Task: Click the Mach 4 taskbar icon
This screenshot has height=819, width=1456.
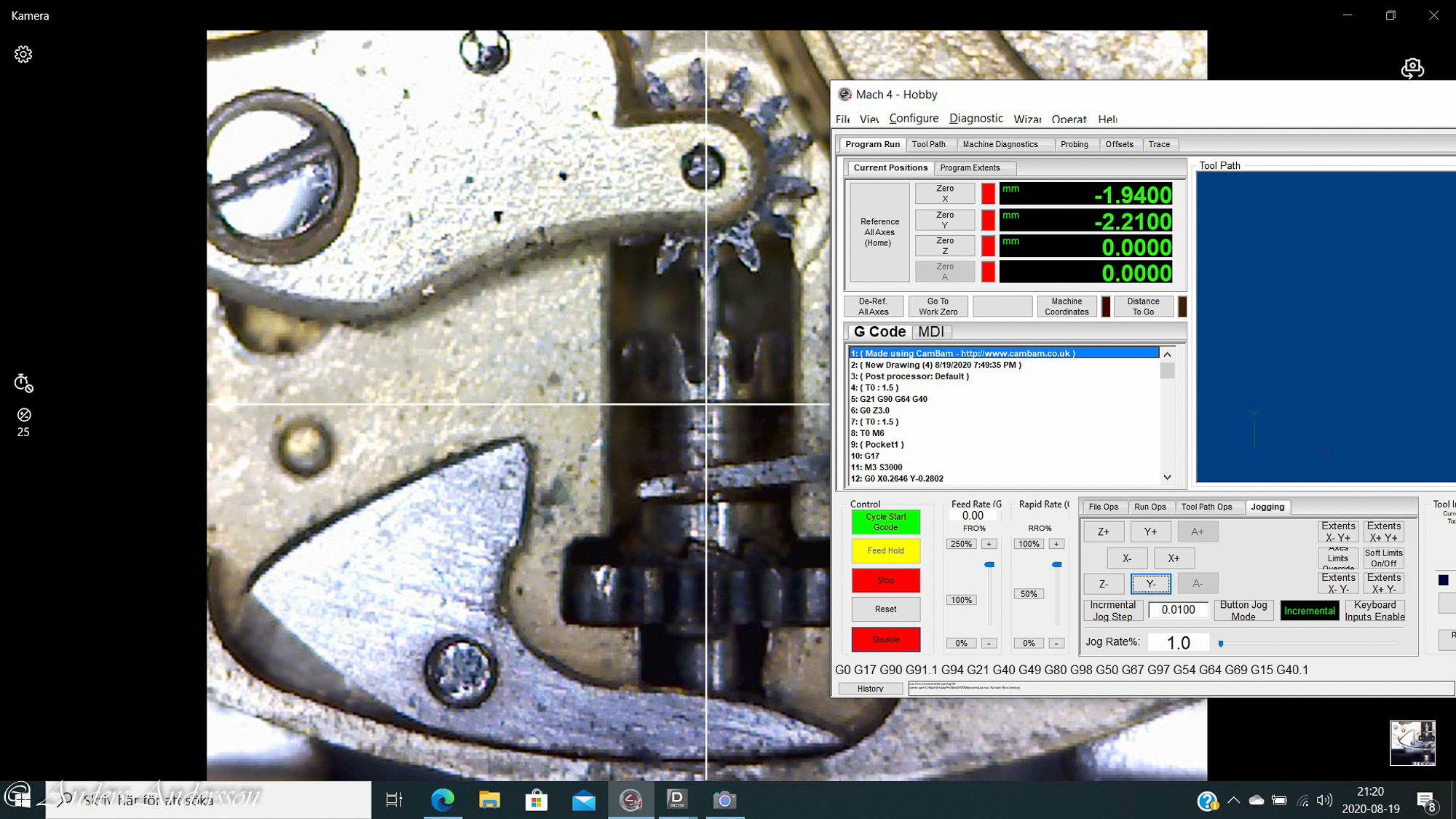Action: click(630, 800)
